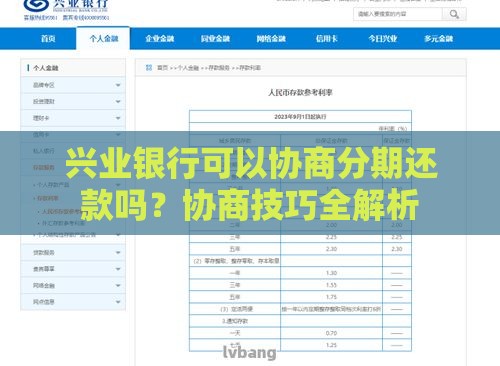Viewport: 500px width, 366px height.
Task: Click the 人民币存款参考利率 page title
Action: tap(300, 93)
